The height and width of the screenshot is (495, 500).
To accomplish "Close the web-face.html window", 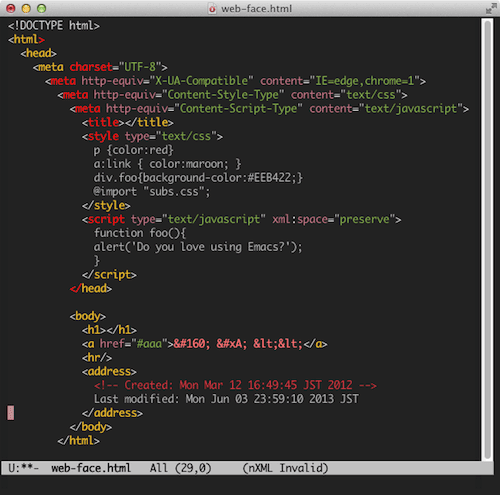I will pos(11,9).
